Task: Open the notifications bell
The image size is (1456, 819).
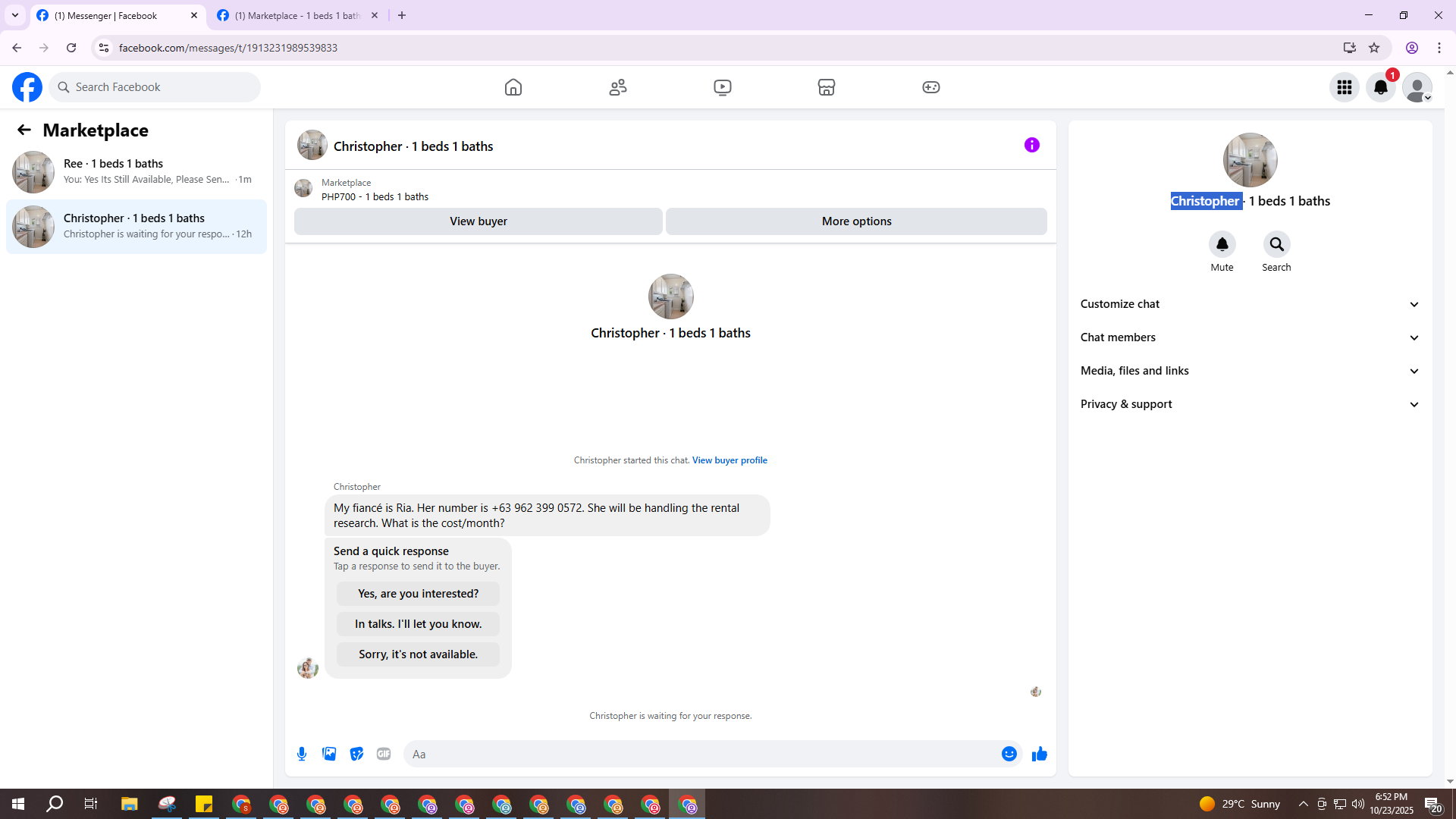Action: tap(1380, 87)
